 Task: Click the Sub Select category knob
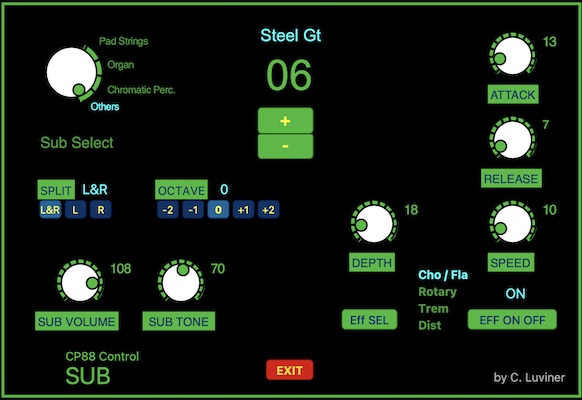71,72
